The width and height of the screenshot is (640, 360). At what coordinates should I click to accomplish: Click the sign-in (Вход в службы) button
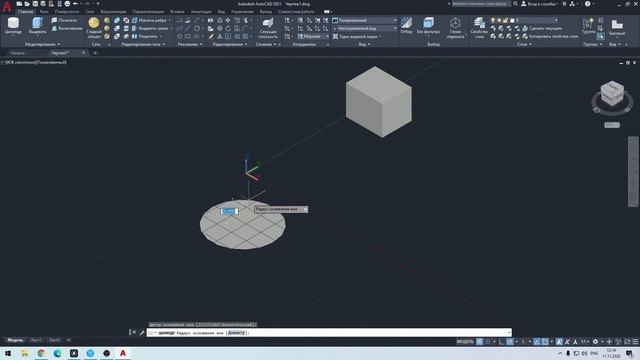click(x=540, y=4)
